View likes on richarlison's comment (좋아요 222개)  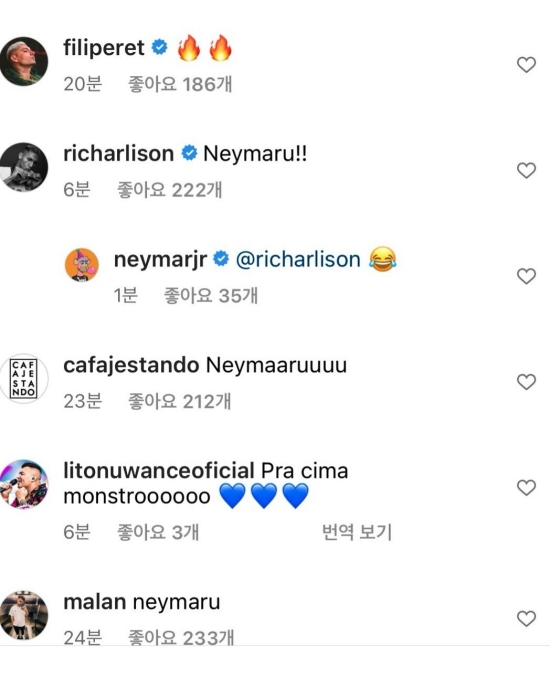pyautogui.click(x=170, y=190)
